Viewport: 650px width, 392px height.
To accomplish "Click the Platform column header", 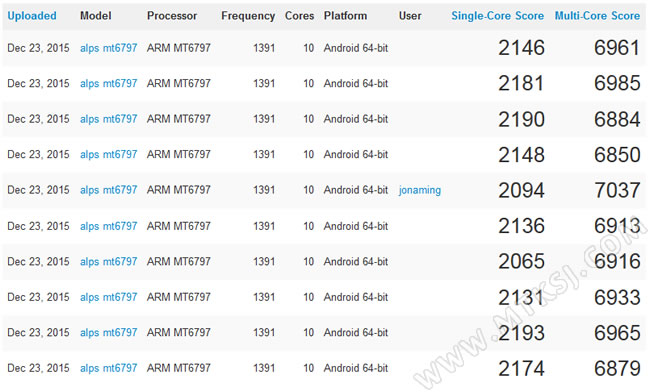I will [345, 16].
